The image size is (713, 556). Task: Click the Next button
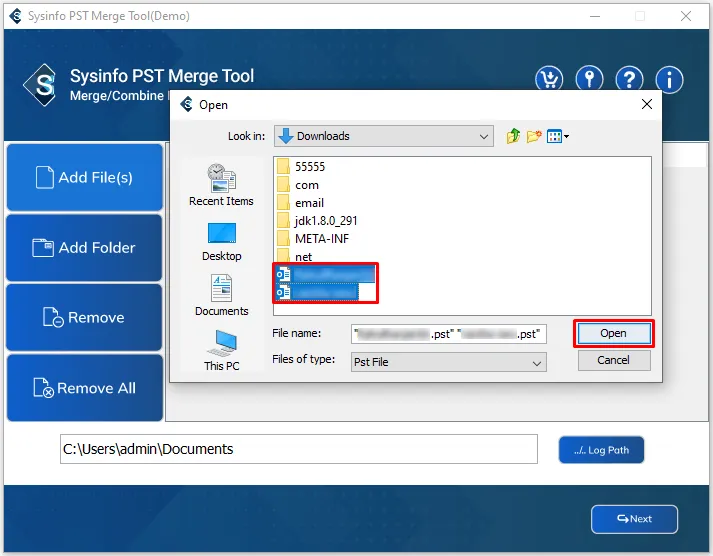pyautogui.click(x=634, y=519)
